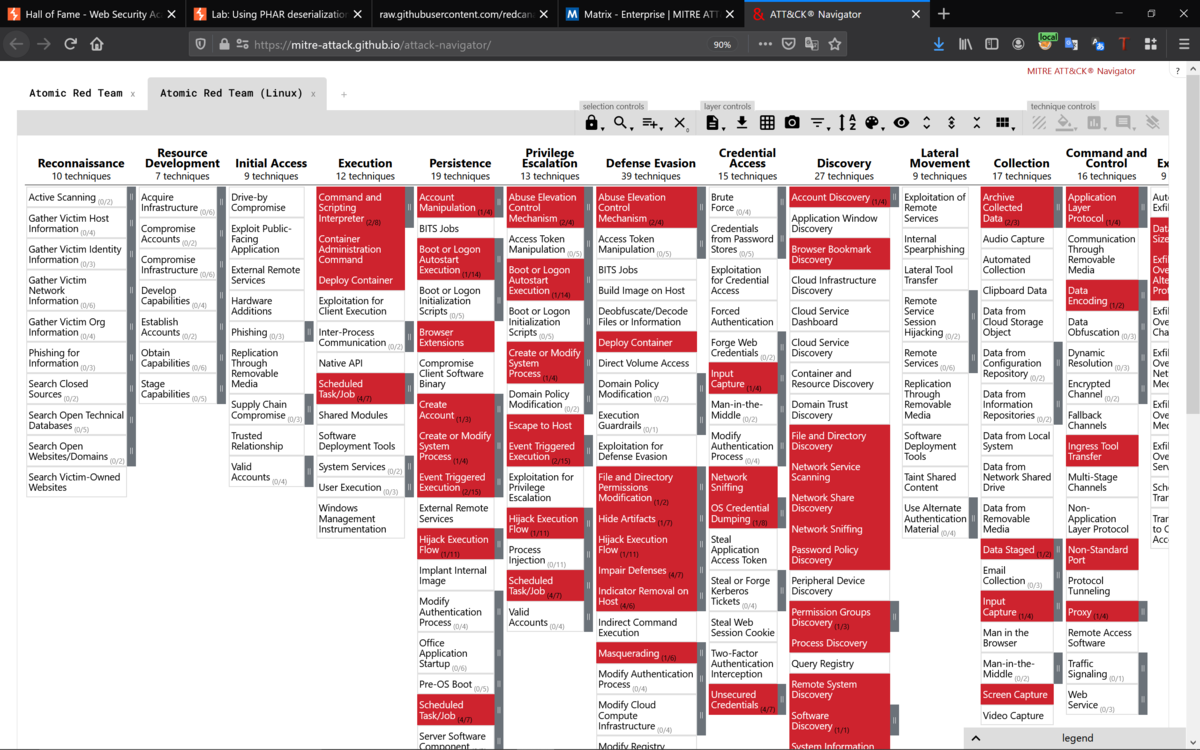Open the color setup palette
Image resolution: width=1200 pixels, height=750 pixels.
(873, 123)
